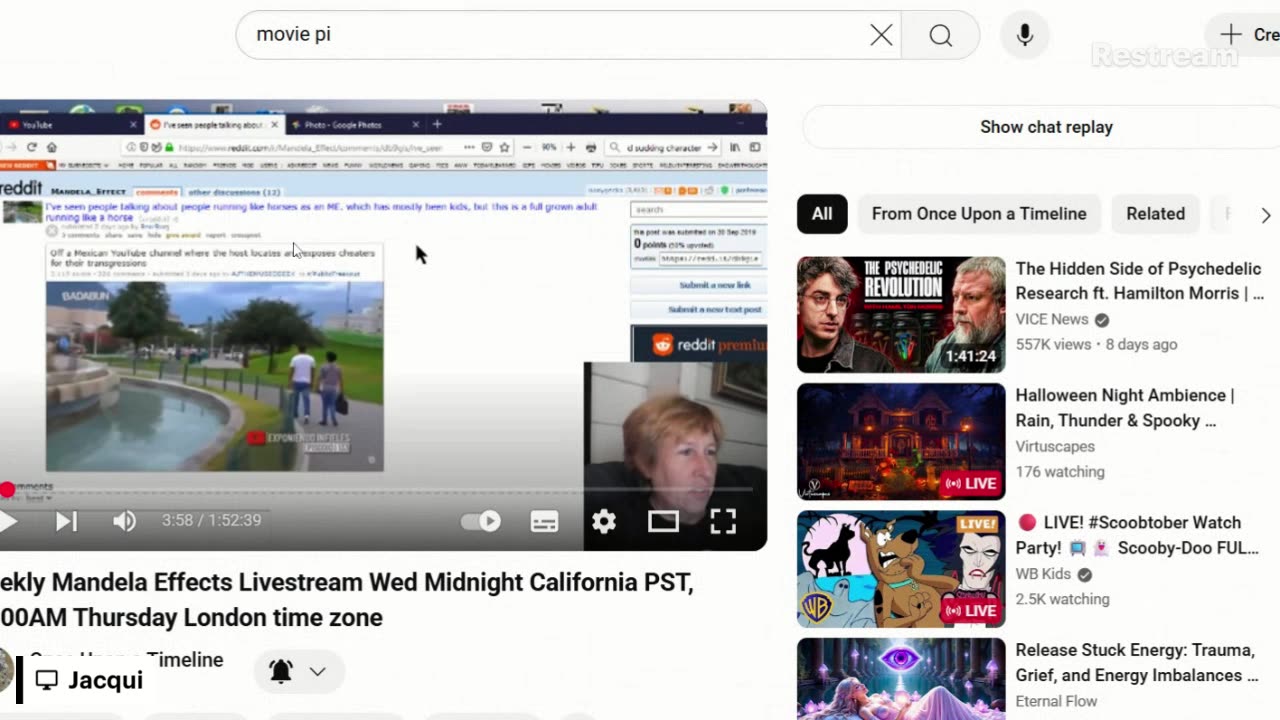This screenshot has height=720, width=1280.
Task: Click reddit premium banner in video
Action: (699, 344)
